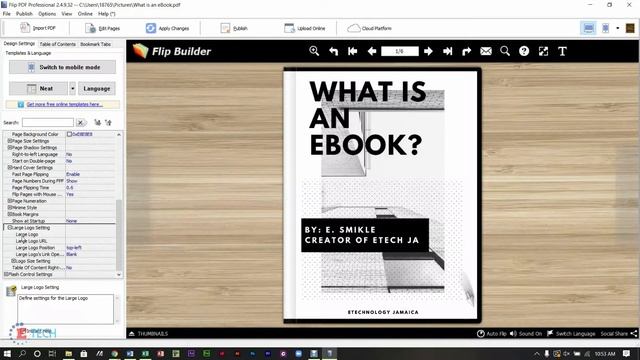The height and width of the screenshot is (360, 640).
Task: Expand Page Size Settings node
Action: (x=9, y=141)
